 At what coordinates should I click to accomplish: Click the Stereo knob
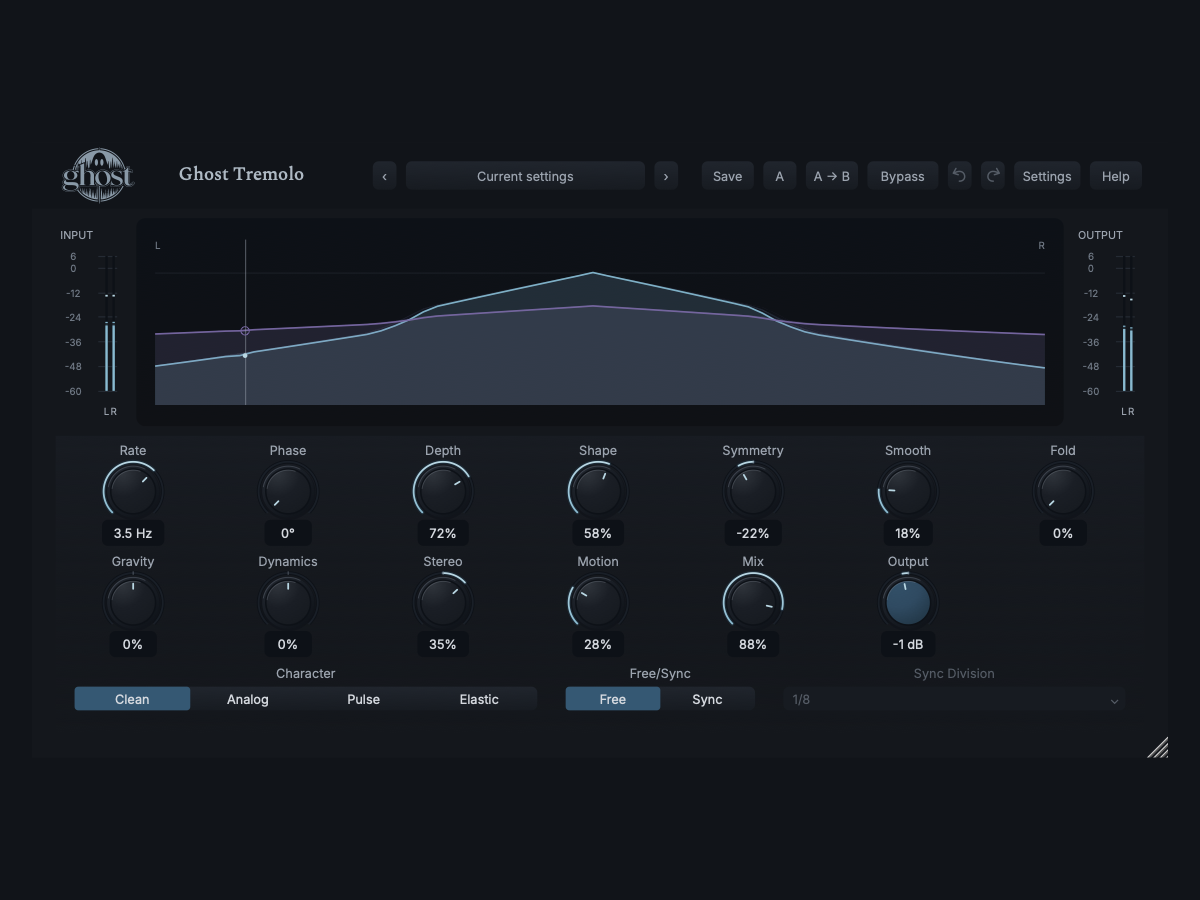[x=443, y=602]
